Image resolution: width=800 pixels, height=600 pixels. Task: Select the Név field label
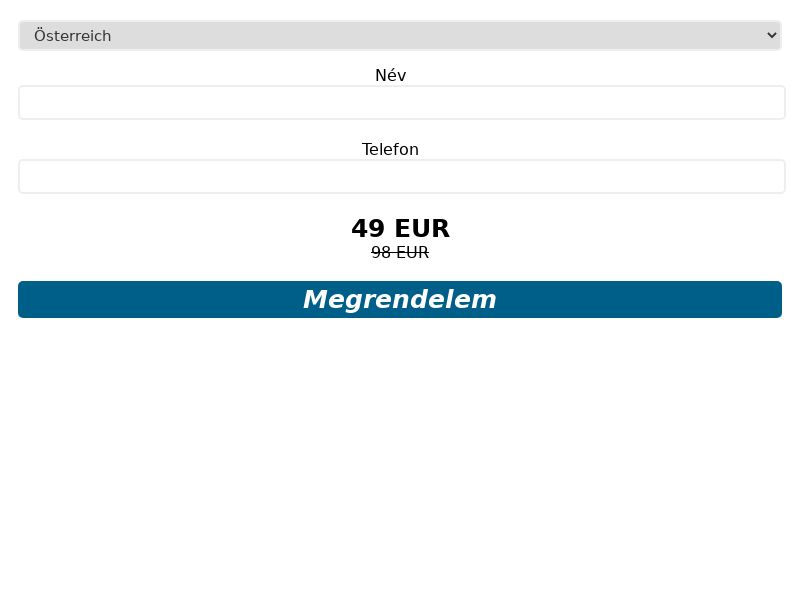[x=390, y=75]
